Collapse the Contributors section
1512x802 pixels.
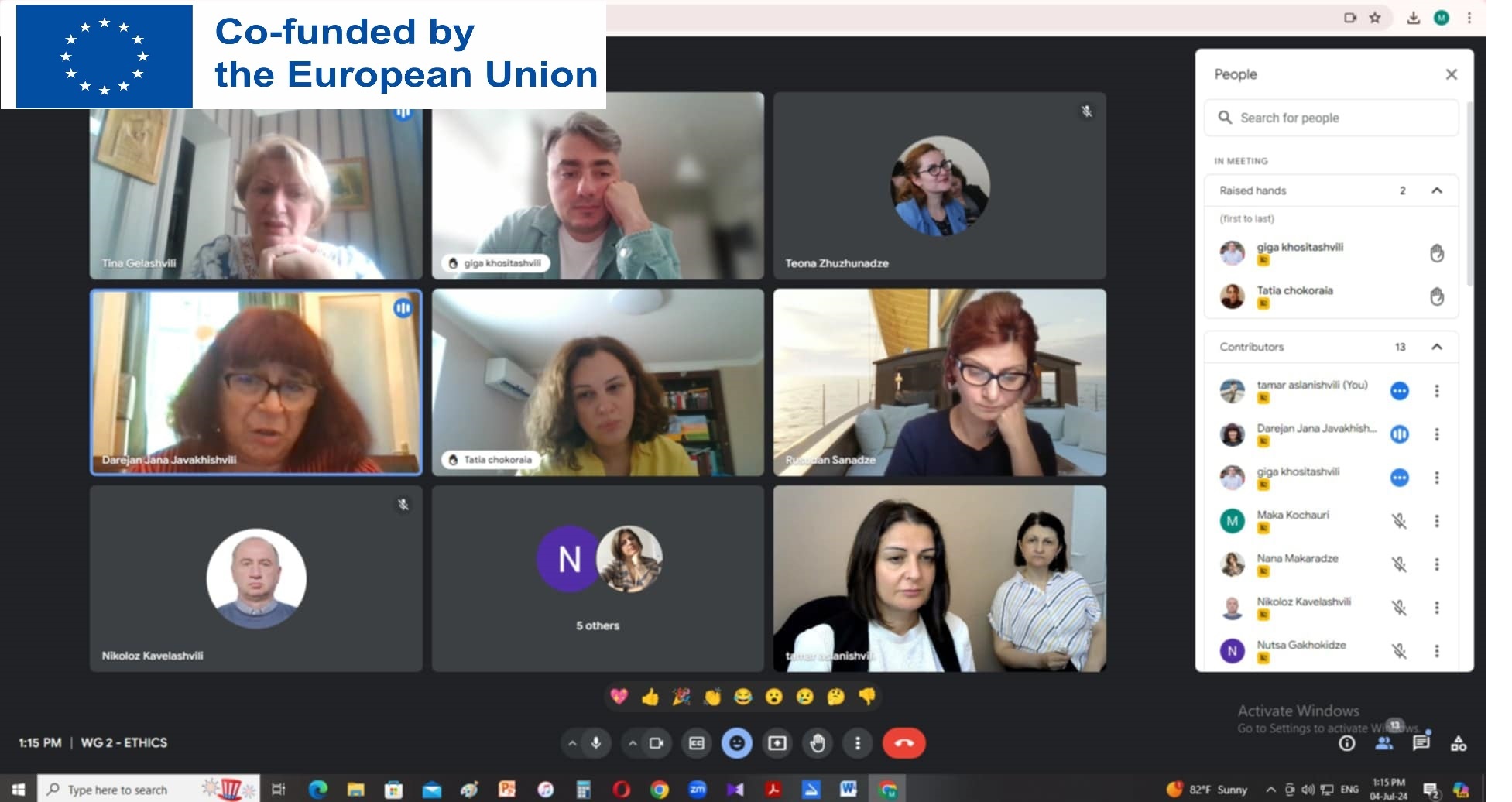point(1437,347)
